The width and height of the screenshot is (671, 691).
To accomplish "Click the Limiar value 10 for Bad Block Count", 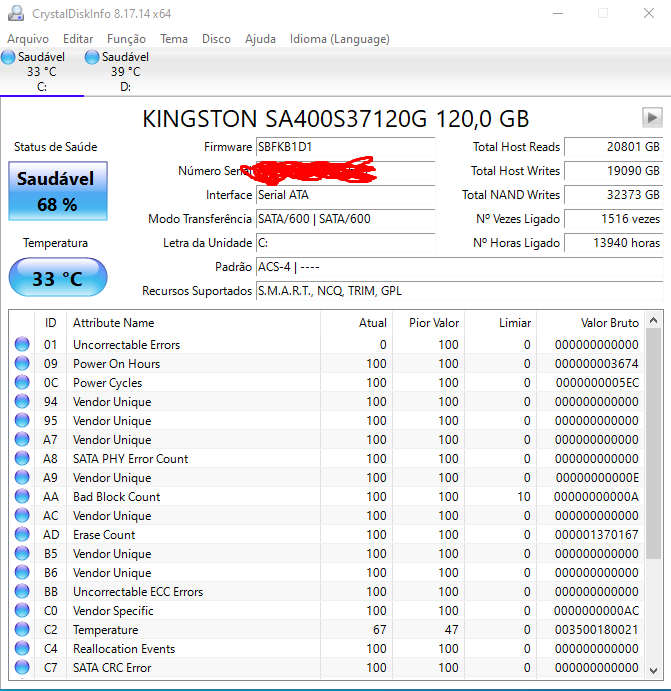I will 524,497.
